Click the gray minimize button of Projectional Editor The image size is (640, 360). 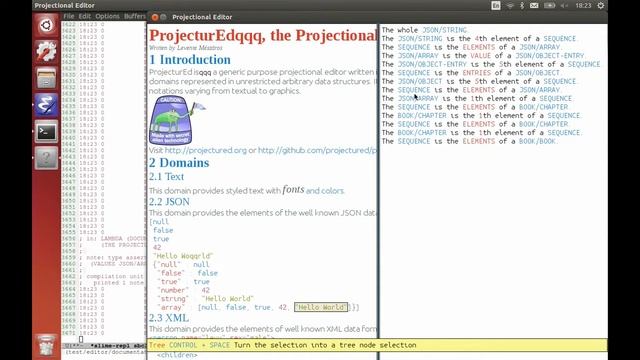163,17
